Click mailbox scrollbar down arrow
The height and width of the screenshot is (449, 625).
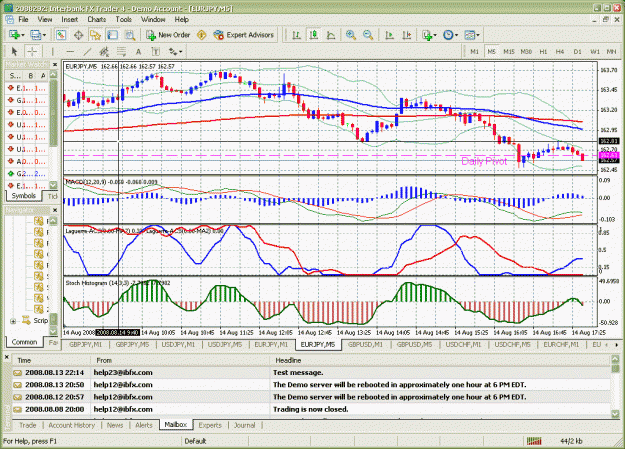(614, 414)
